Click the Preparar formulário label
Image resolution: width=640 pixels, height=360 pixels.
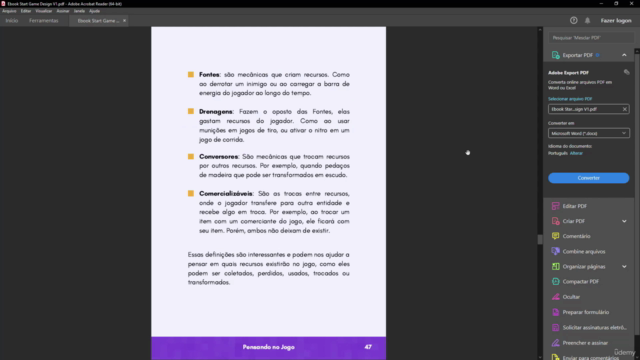click(x=586, y=312)
